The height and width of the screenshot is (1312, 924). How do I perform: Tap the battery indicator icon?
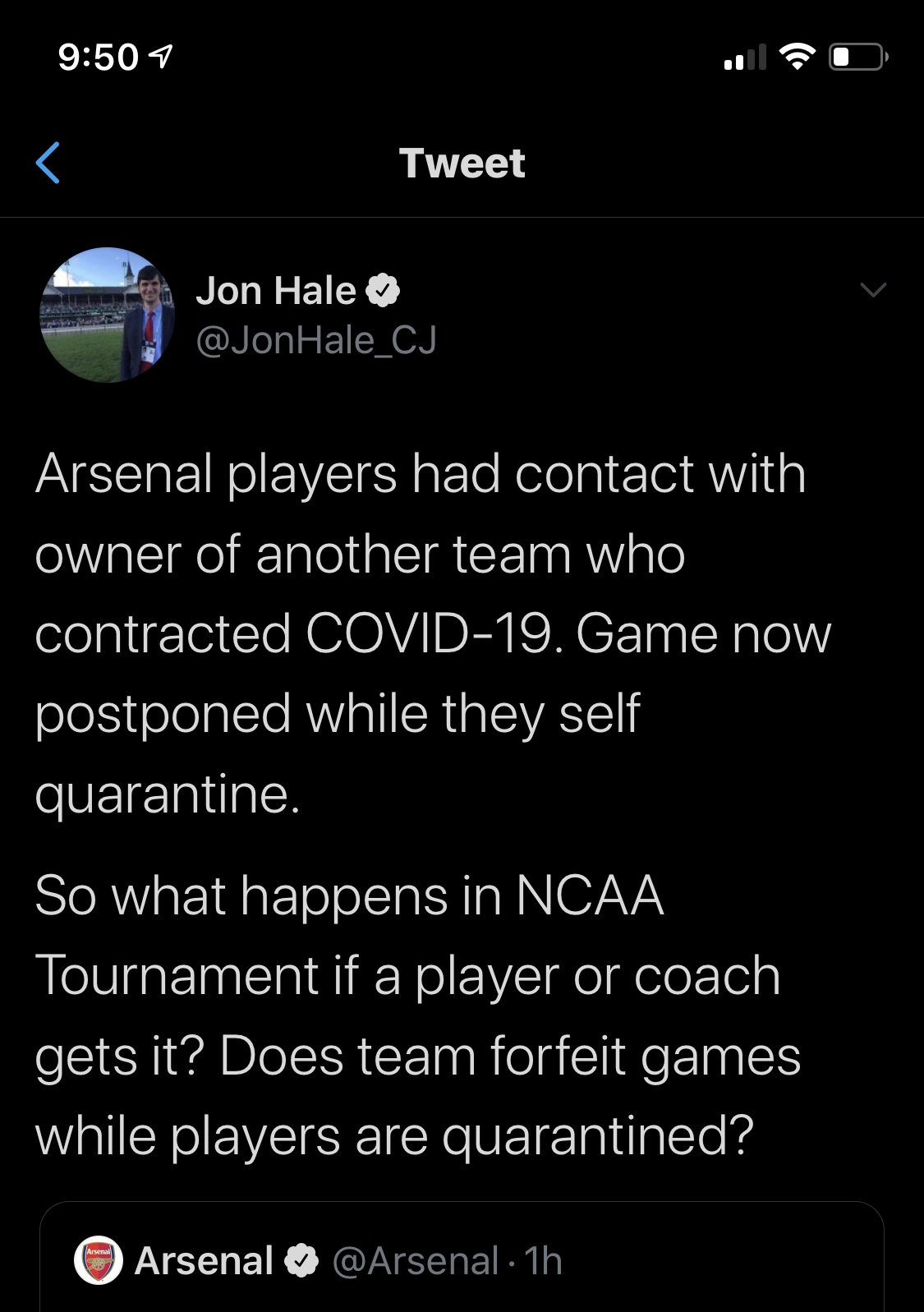pyautogui.click(x=857, y=57)
